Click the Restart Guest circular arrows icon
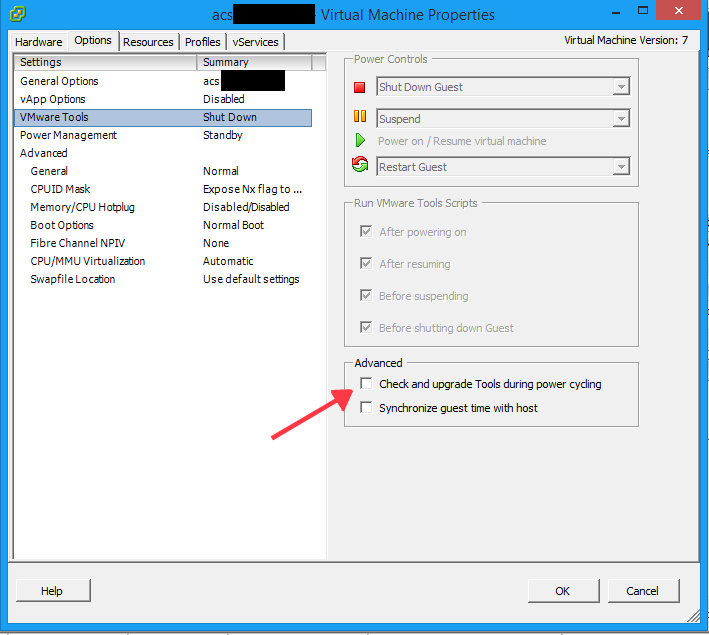The width and height of the screenshot is (709, 635). tap(360, 164)
